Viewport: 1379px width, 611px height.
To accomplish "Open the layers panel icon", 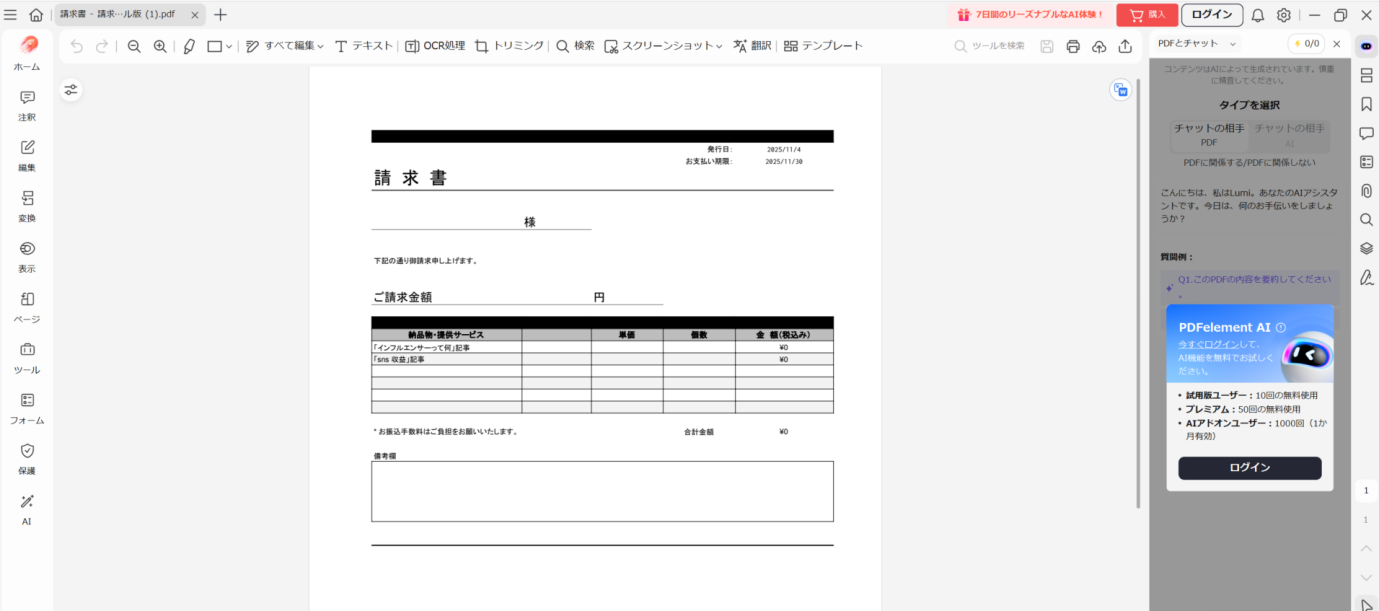I will click(x=1366, y=248).
